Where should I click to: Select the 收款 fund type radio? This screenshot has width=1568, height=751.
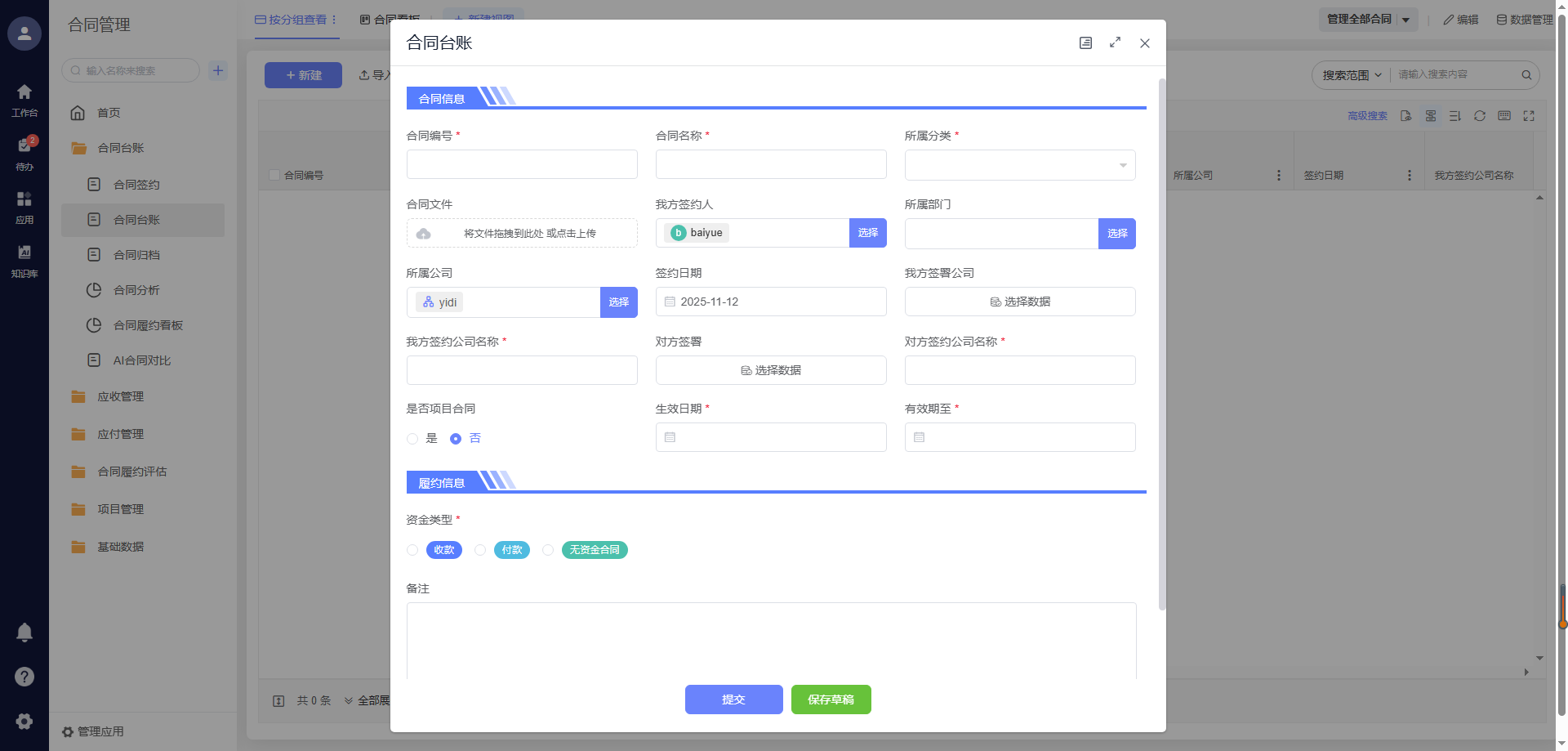(412, 550)
